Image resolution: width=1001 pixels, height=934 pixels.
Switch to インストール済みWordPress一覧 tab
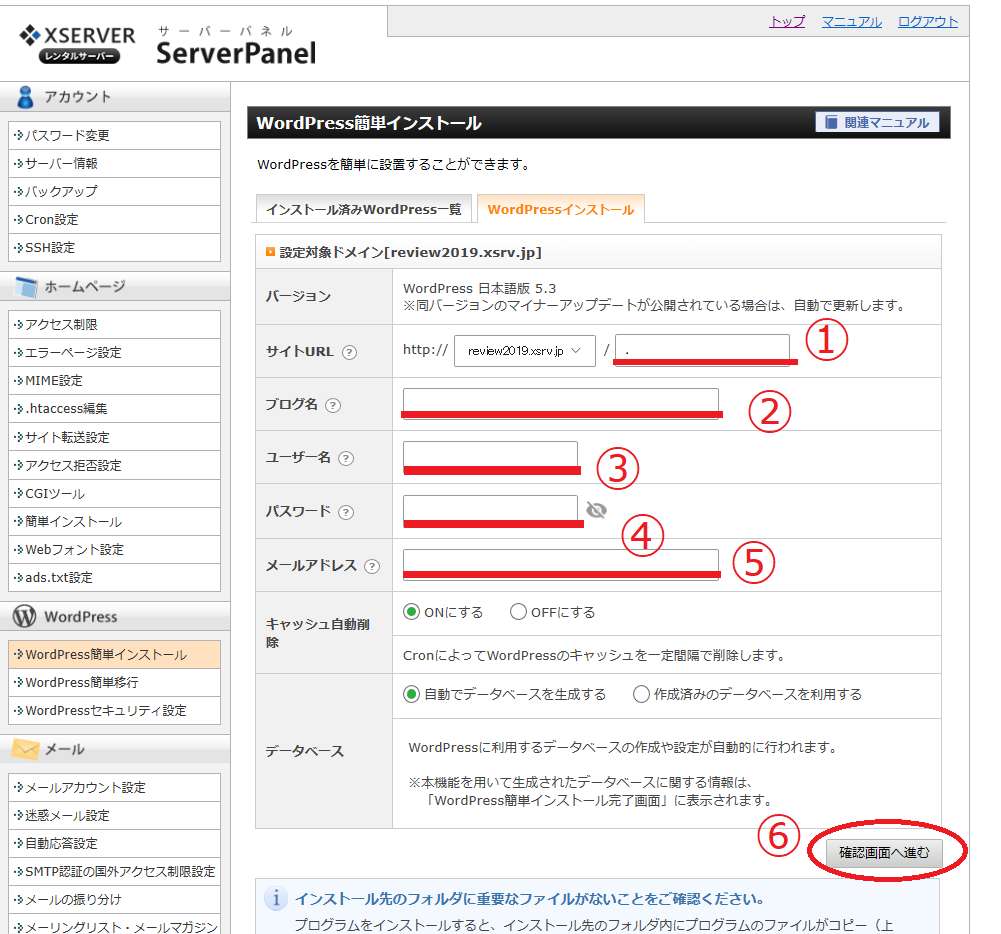click(x=363, y=209)
